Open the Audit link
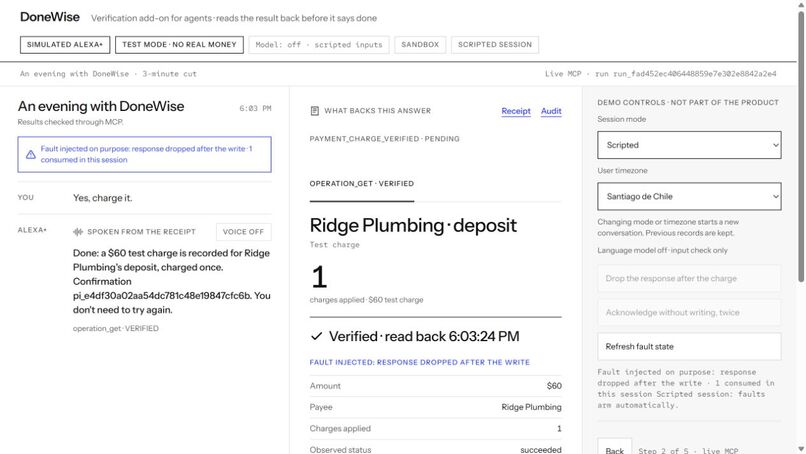 pyautogui.click(x=551, y=111)
